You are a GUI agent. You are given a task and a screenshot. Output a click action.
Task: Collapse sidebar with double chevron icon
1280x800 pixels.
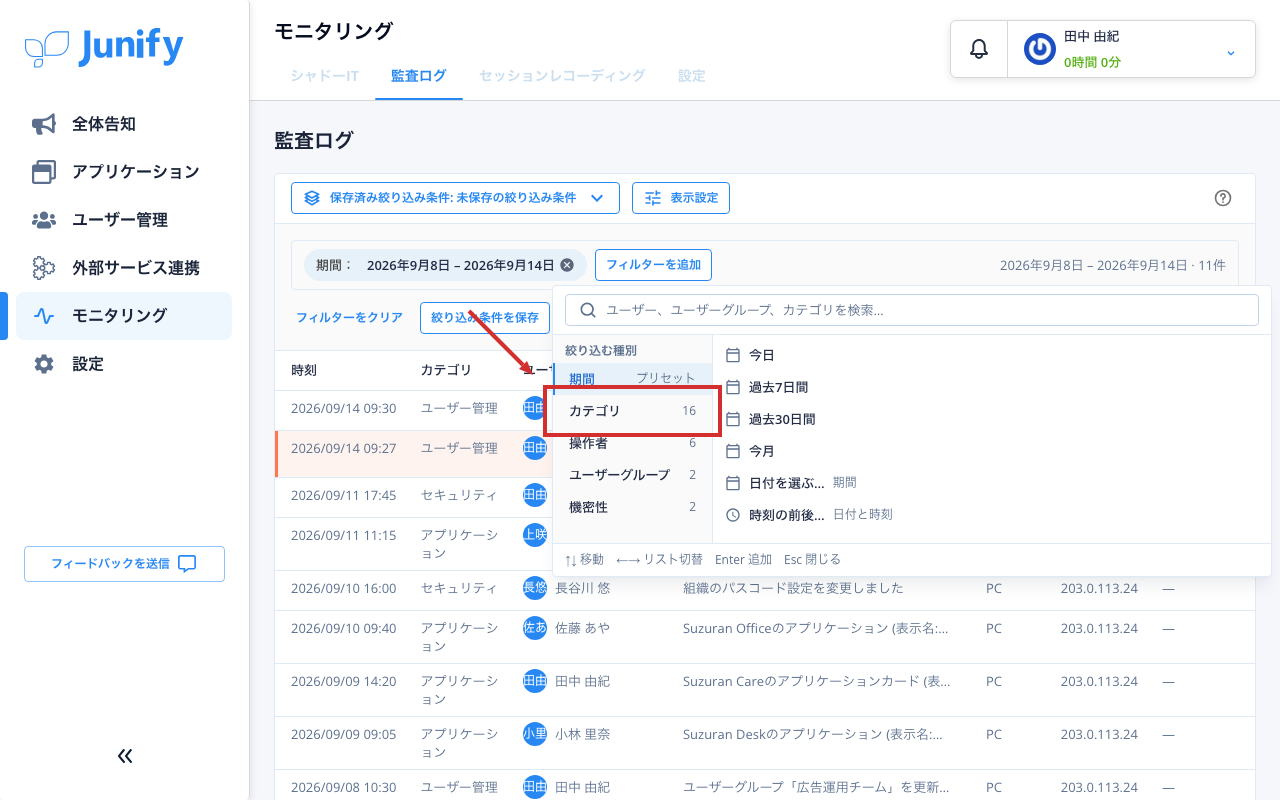tap(125, 756)
